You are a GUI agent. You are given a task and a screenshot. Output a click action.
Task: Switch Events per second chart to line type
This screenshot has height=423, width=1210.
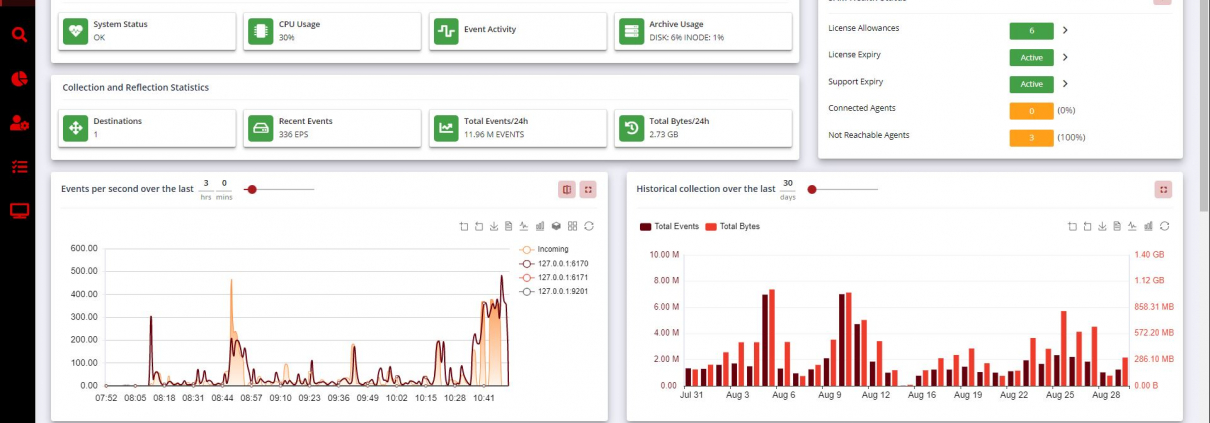coord(524,226)
